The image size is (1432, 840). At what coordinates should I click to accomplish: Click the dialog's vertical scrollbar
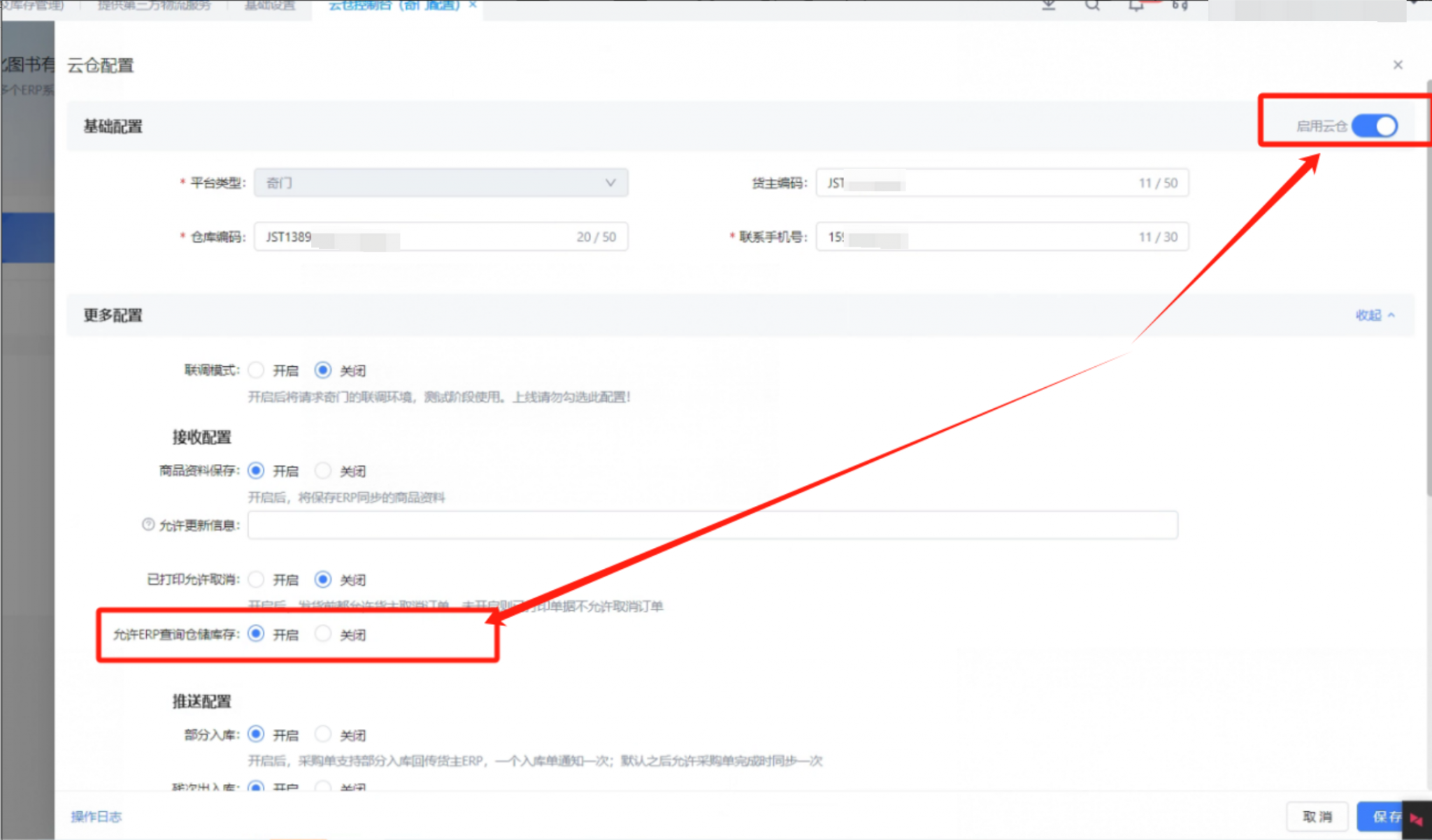pyautogui.click(x=1429, y=287)
